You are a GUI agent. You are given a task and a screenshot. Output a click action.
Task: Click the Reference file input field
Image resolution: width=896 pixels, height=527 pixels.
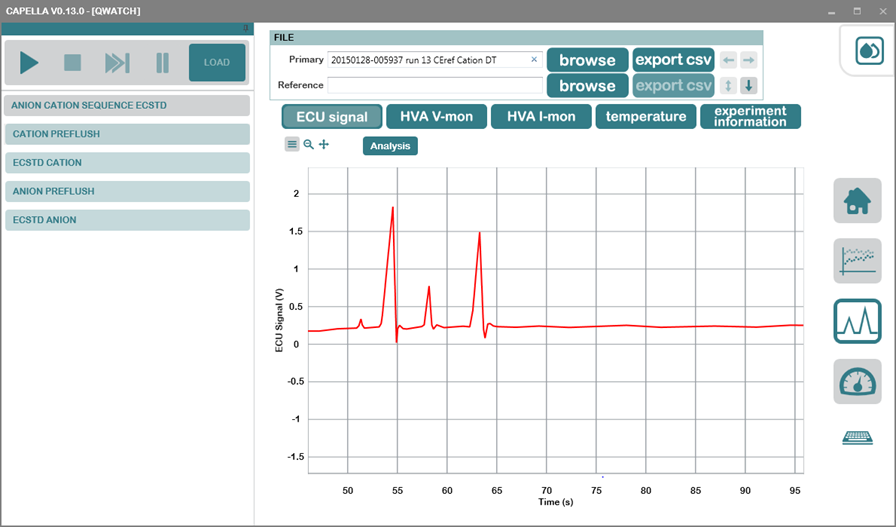click(x=435, y=85)
